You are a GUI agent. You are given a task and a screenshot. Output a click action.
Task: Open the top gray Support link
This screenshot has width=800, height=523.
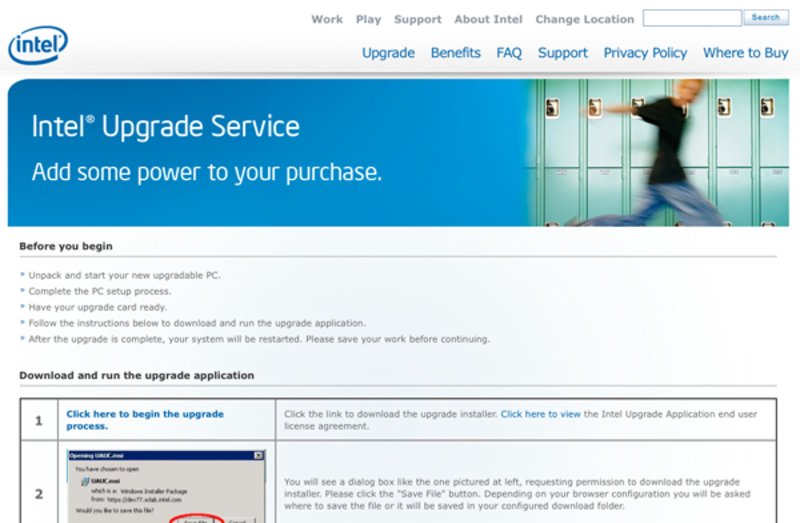[417, 19]
